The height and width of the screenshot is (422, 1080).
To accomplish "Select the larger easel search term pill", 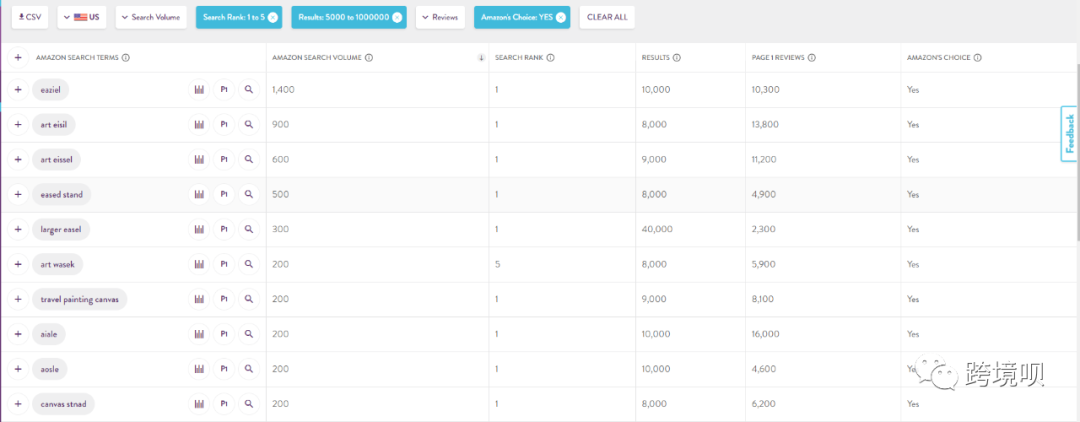I will (x=61, y=229).
